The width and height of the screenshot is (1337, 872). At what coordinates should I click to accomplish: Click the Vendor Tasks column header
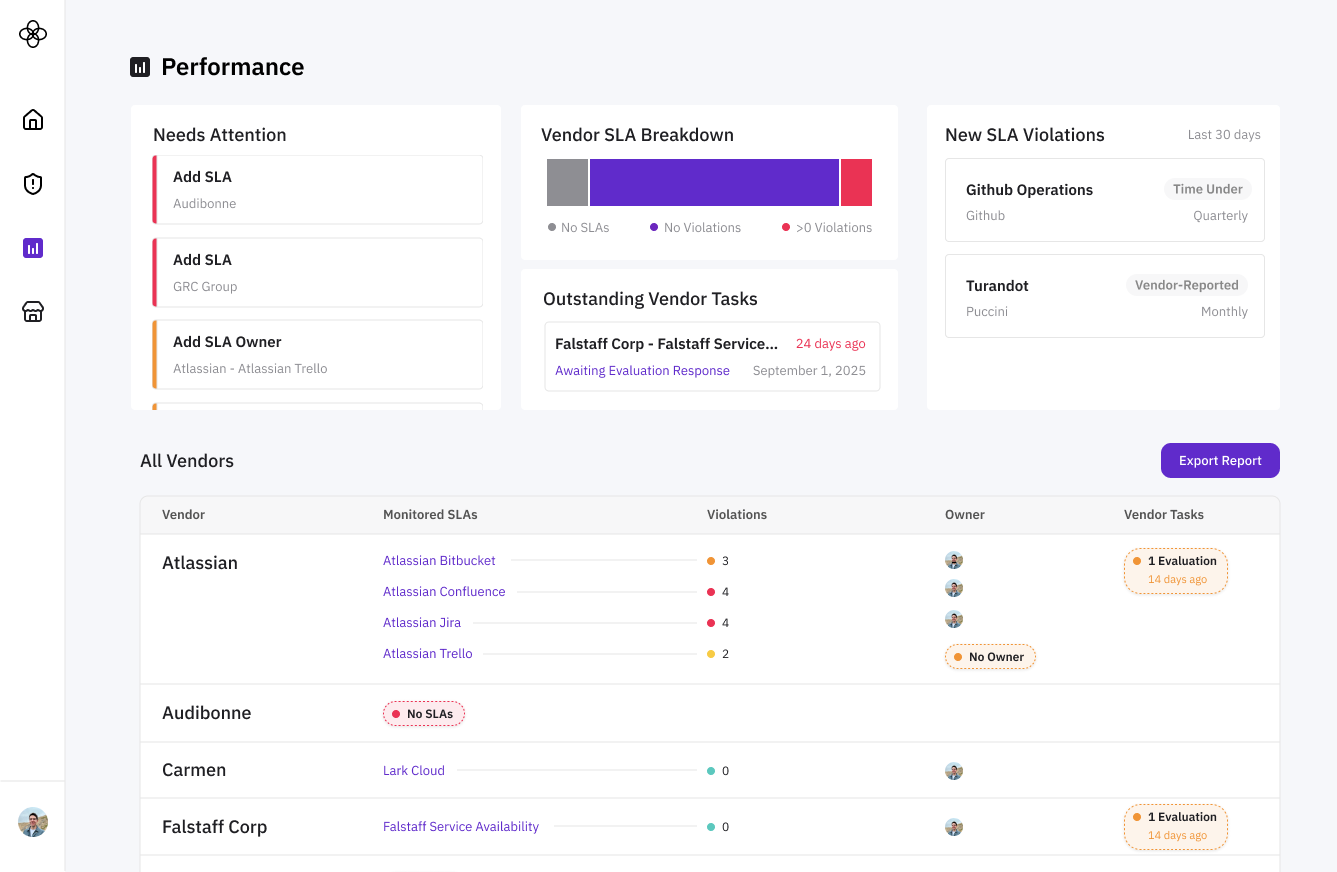[1164, 514]
